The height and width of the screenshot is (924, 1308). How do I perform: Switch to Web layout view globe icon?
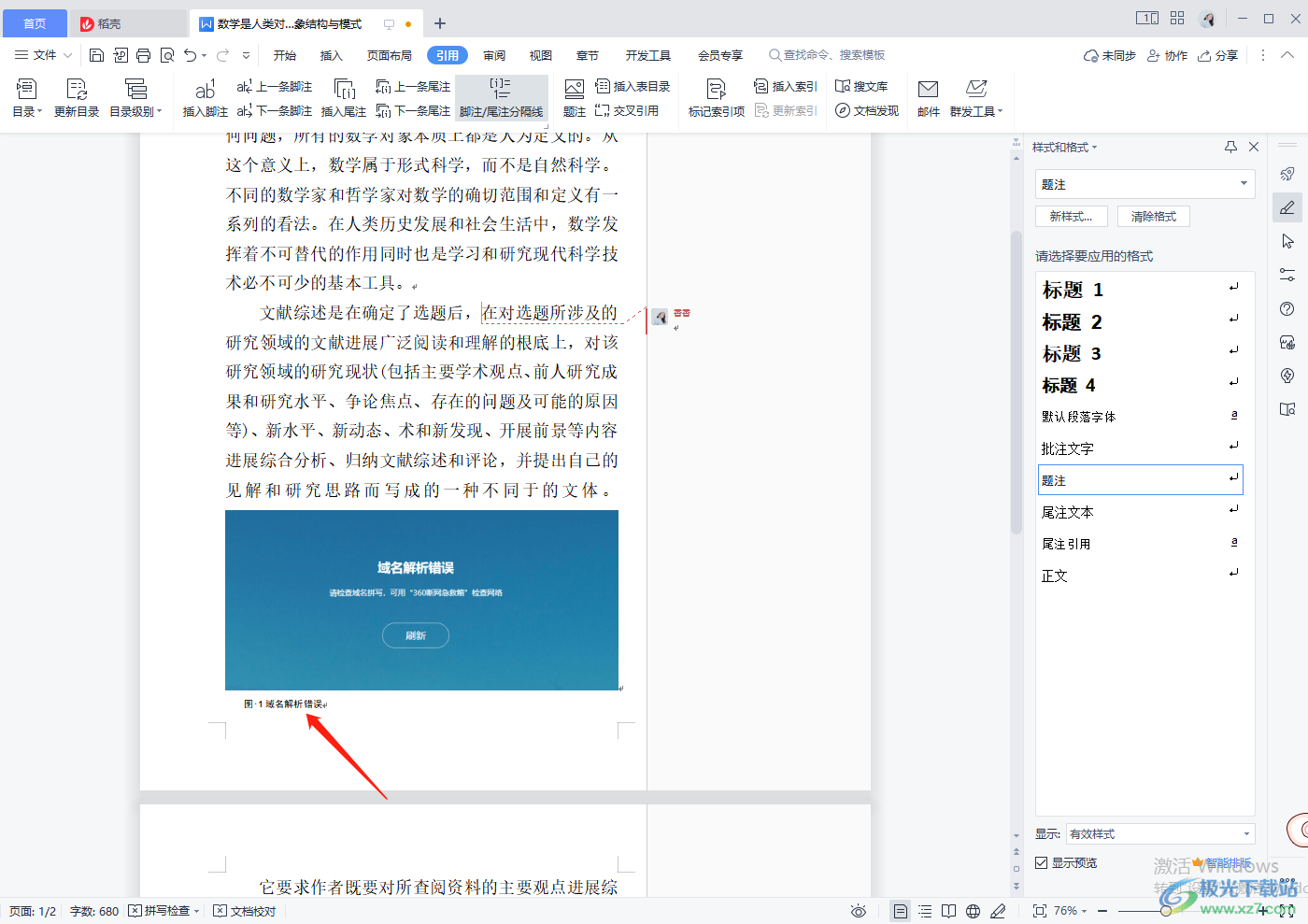tap(974, 911)
